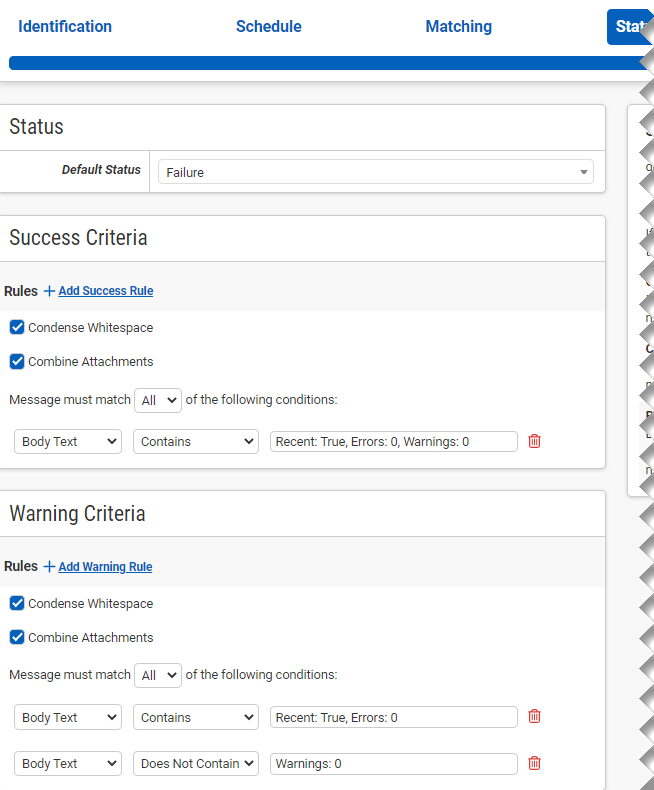Switch to the Schedule tab
654x790 pixels.
pyautogui.click(x=268, y=27)
